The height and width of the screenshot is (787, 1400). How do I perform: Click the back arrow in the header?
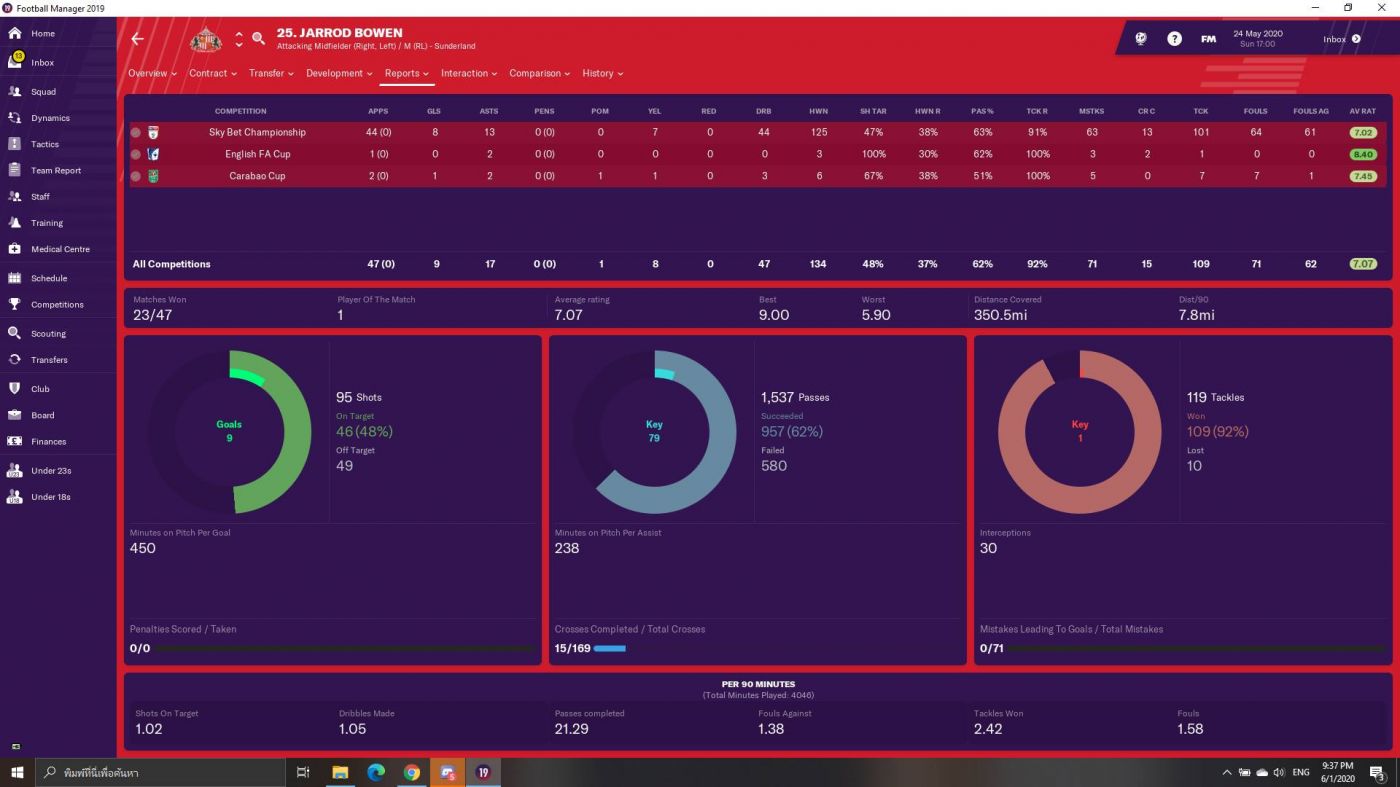click(x=138, y=39)
